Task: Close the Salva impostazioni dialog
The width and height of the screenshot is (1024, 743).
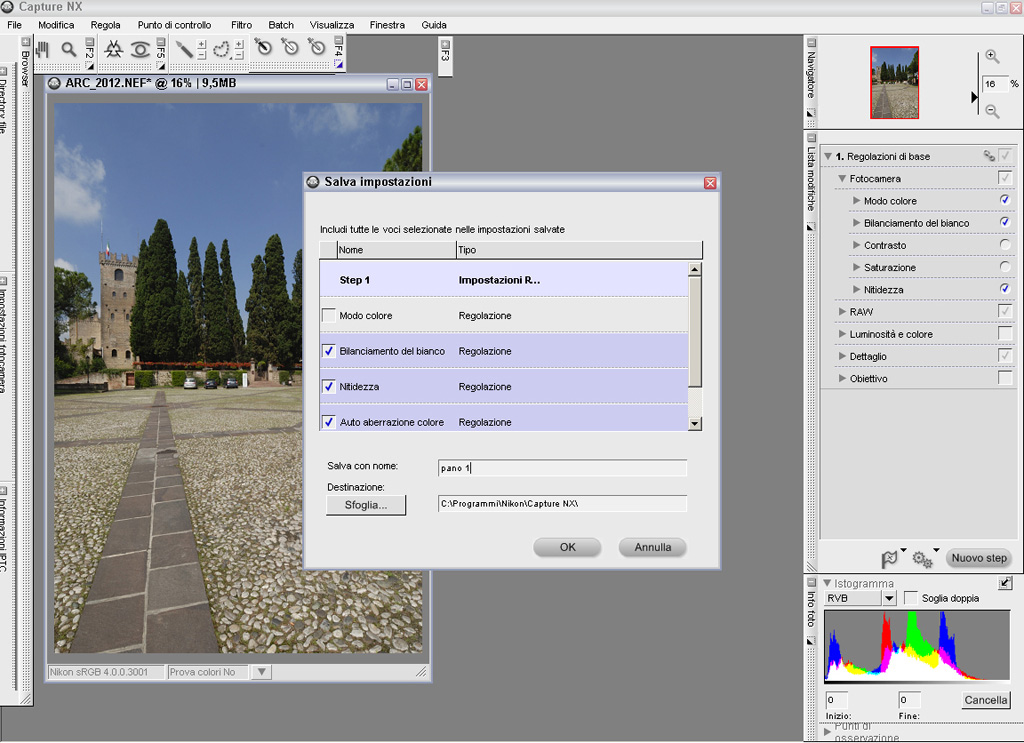Action: 710,183
